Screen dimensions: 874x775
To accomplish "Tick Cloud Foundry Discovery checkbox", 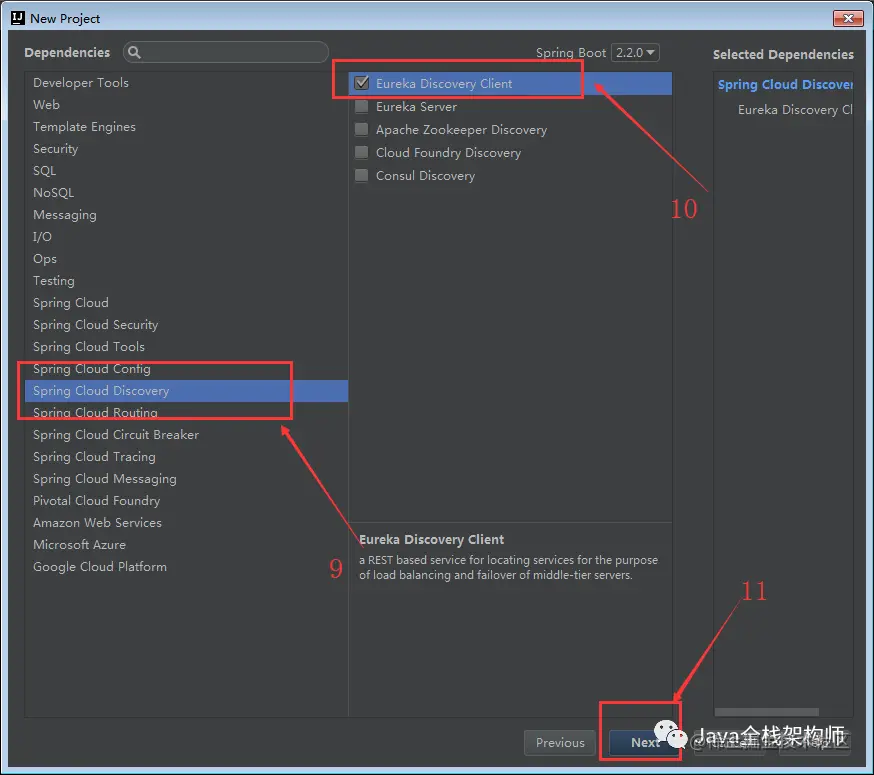I will (362, 152).
